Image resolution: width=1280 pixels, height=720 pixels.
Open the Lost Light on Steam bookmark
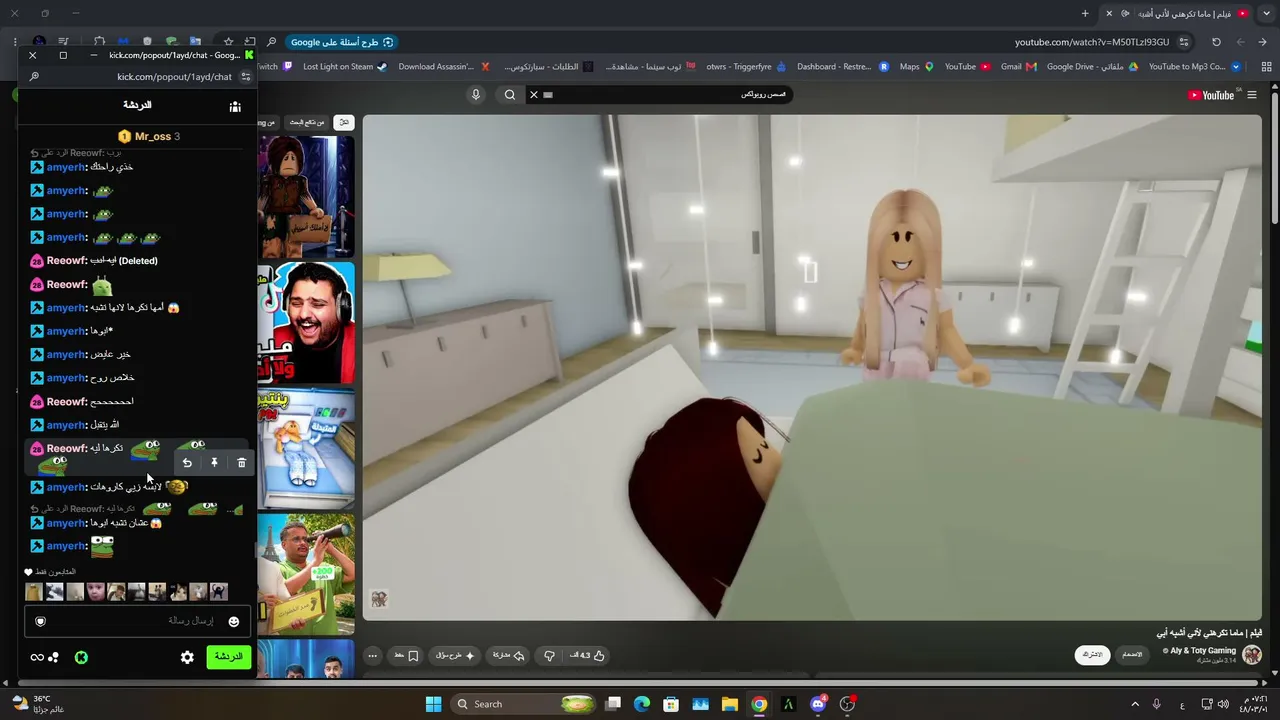345,67
